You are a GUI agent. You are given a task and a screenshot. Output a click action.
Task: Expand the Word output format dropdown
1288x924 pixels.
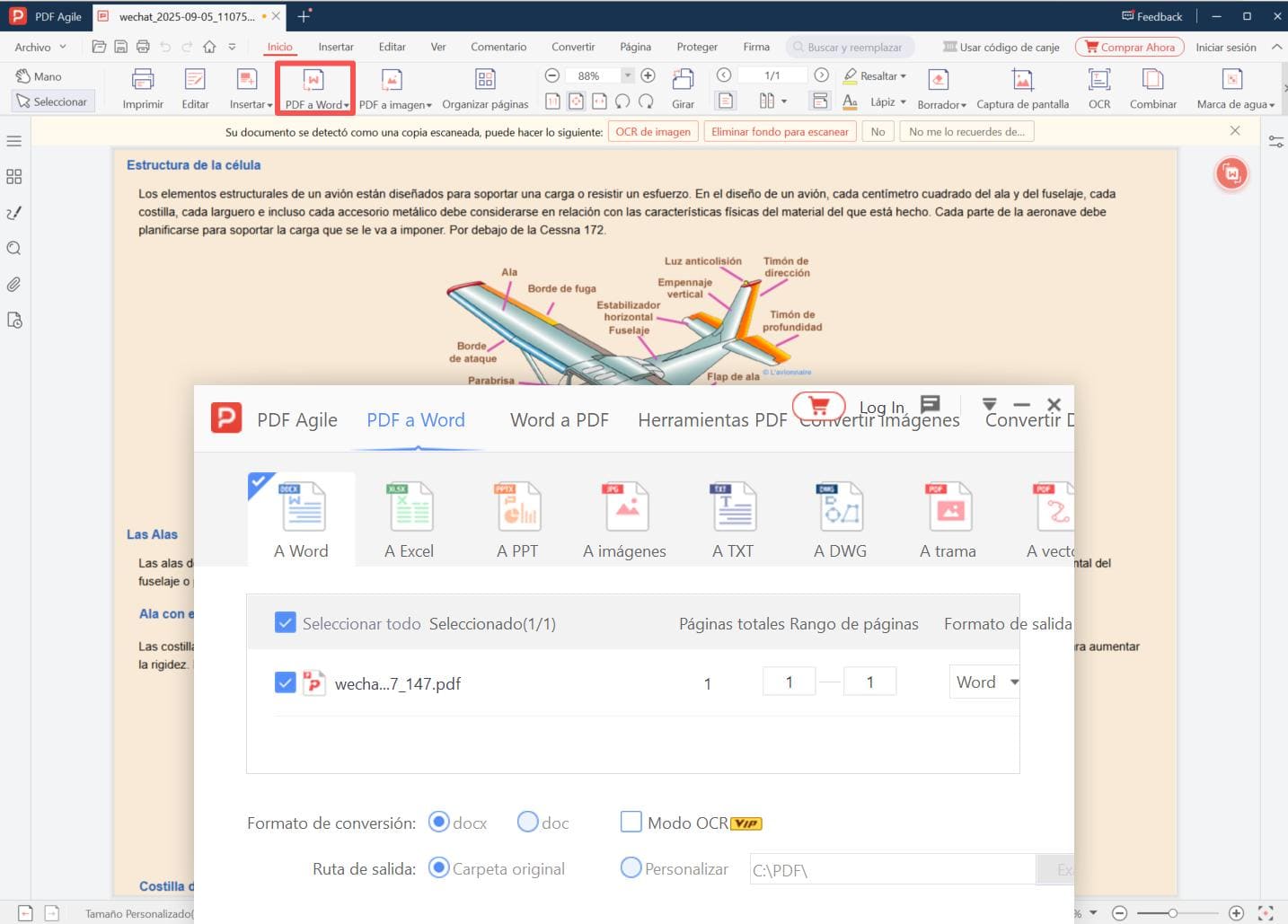click(x=1013, y=682)
